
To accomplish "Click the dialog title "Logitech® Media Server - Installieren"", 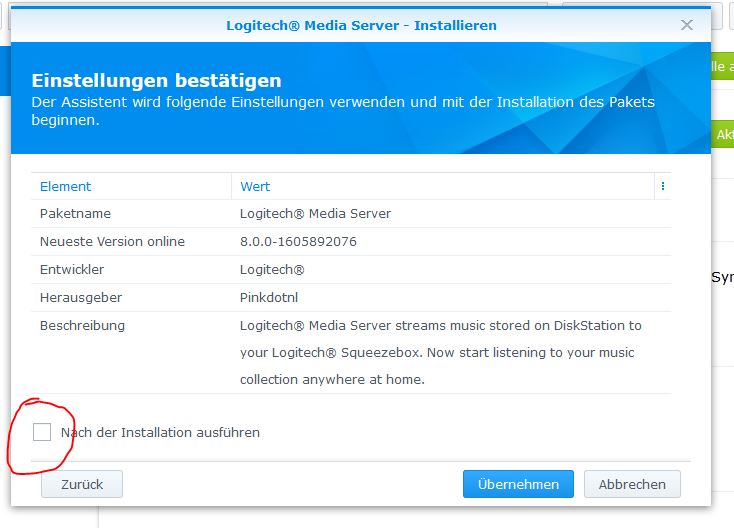I will (361, 25).
